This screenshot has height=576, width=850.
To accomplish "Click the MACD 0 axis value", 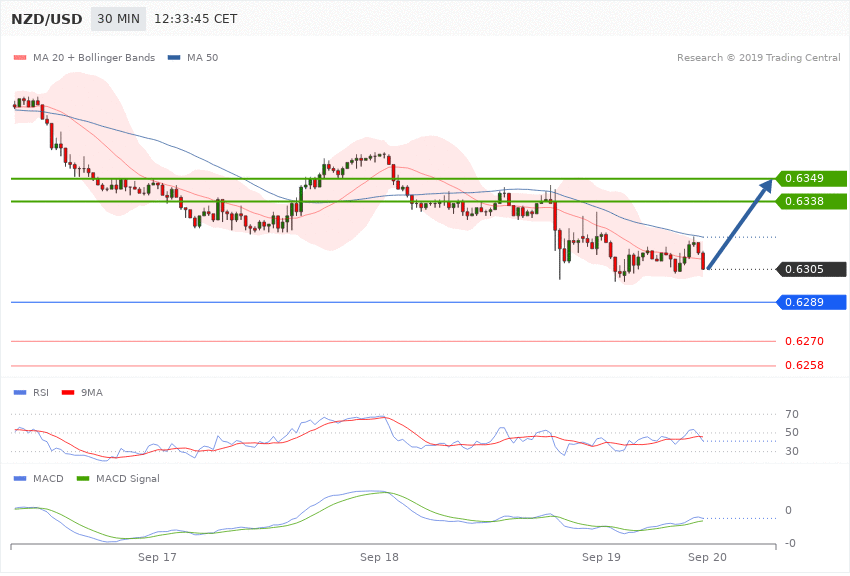I will click(x=788, y=510).
